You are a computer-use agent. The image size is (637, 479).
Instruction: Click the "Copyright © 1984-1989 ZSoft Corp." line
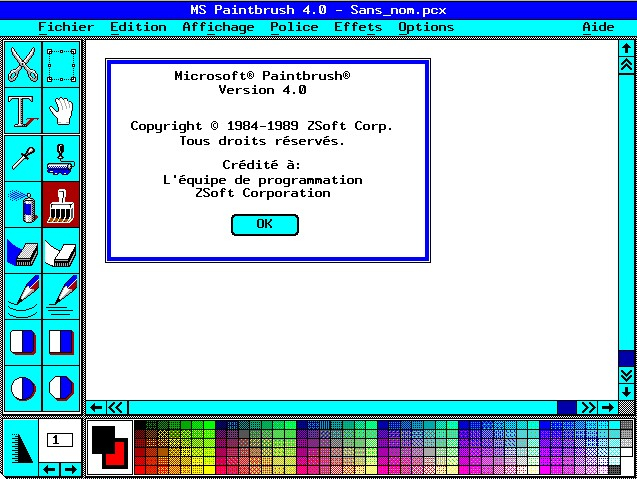(262, 126)
